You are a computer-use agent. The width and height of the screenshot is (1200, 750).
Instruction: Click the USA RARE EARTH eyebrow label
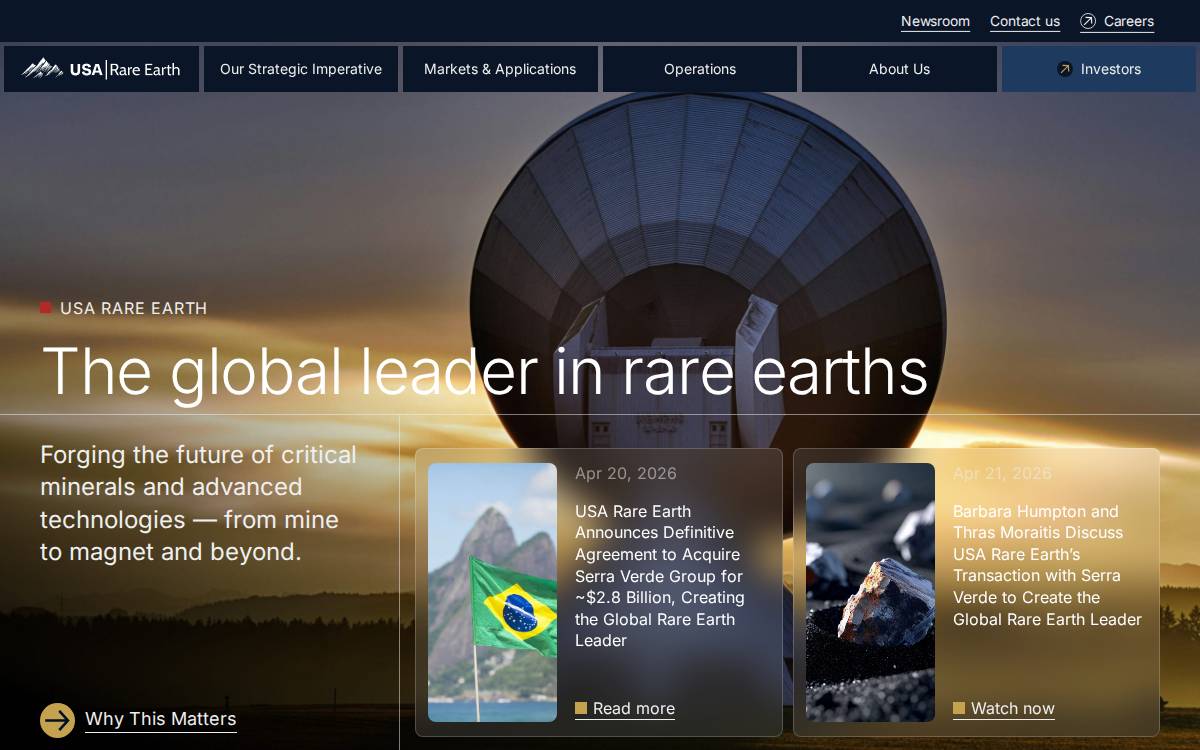pyautogui.click(x=133, y=308)
